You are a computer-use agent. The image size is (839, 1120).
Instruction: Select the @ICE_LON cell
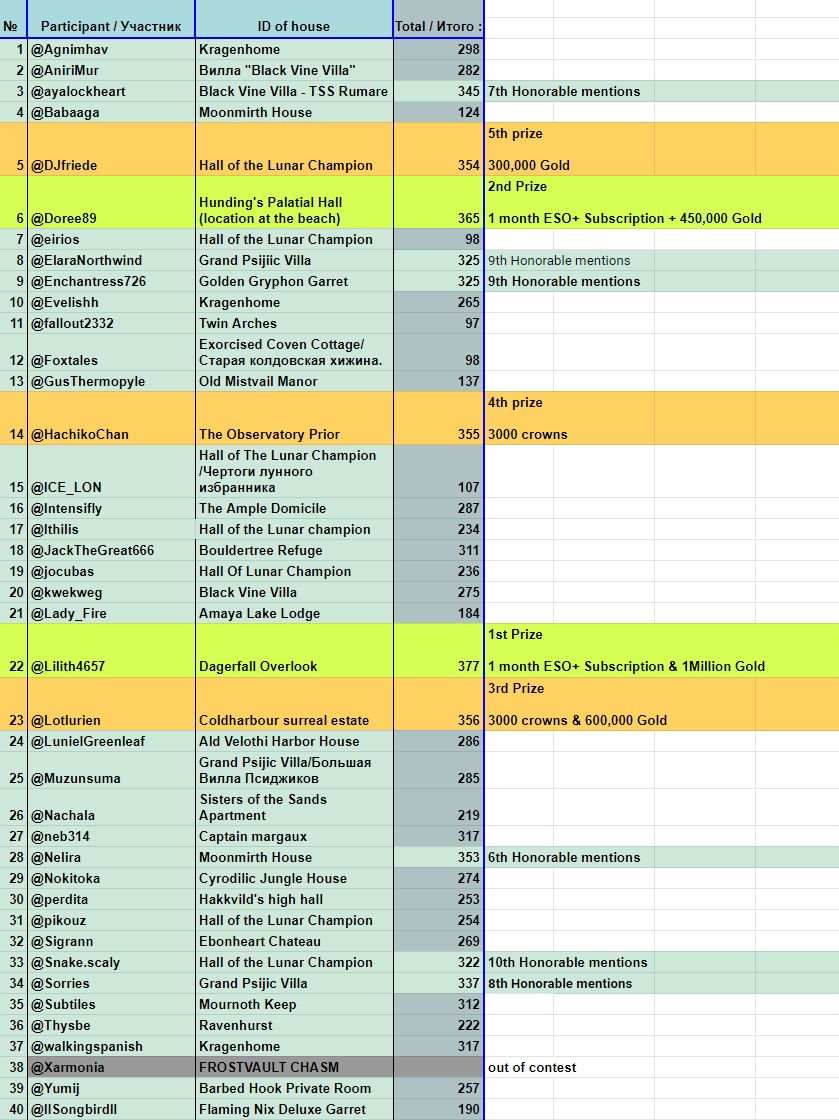point(111,471)
